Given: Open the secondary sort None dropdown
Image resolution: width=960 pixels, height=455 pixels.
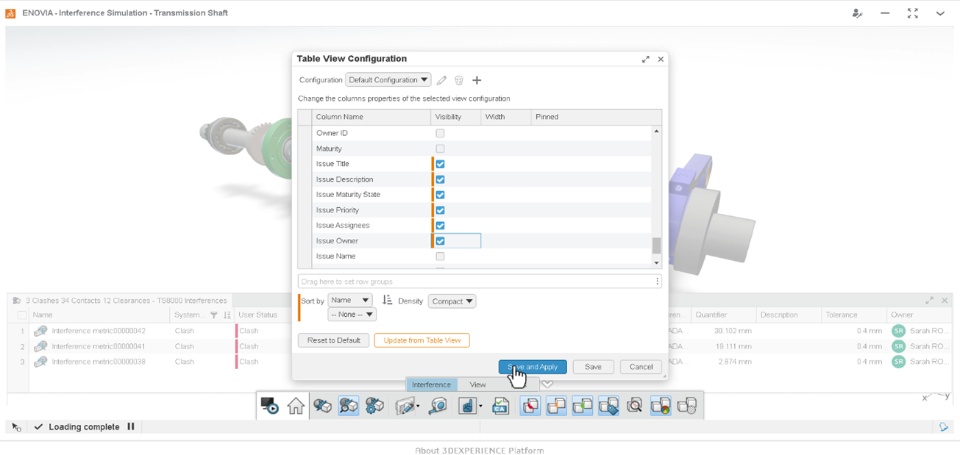Looking at the screenshot, I should tap(352, 315).
